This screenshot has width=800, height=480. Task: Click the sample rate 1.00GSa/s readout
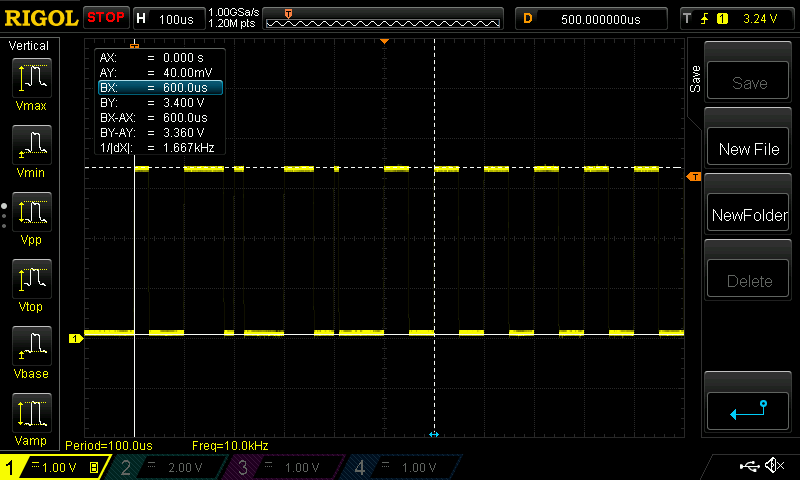point(234,12)
